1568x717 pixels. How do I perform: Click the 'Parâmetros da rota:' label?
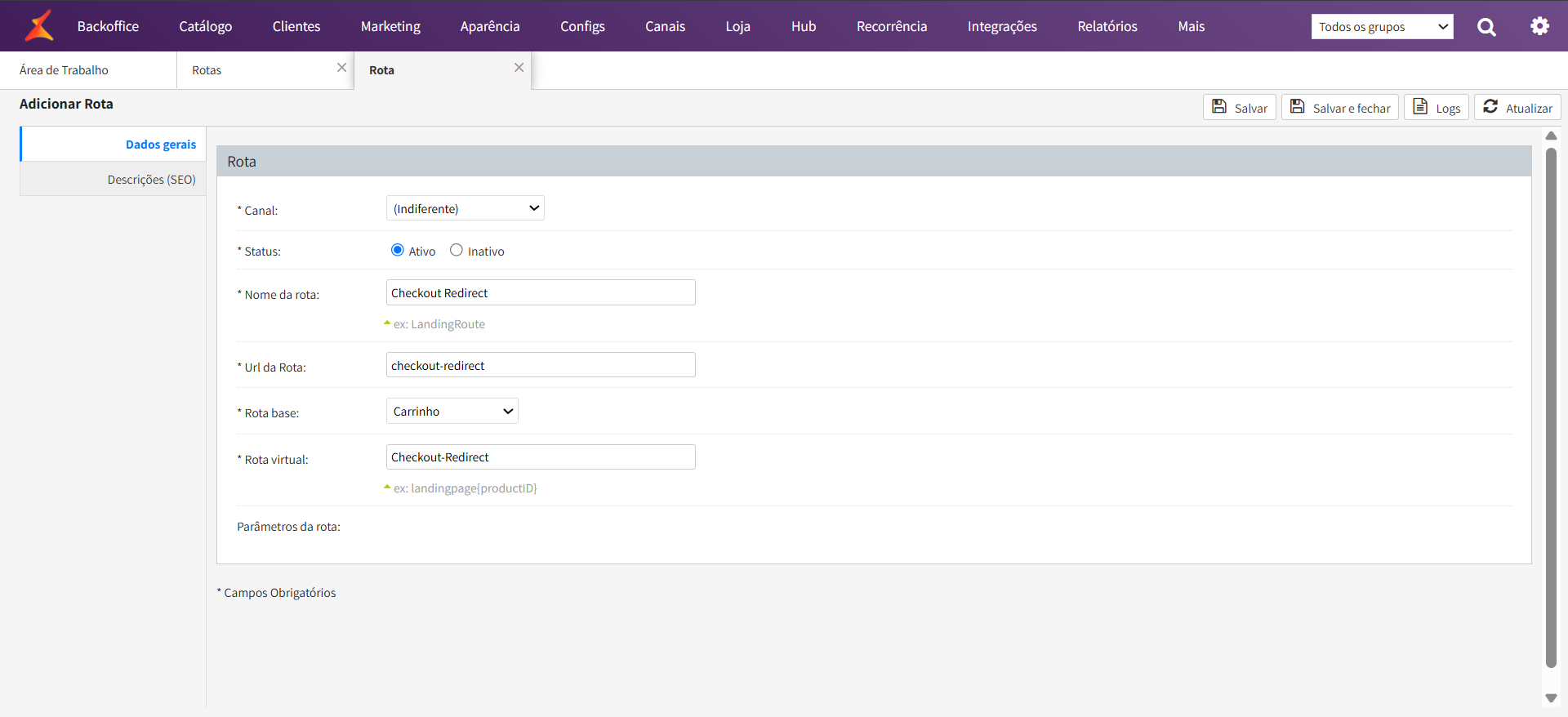point(288,527)
